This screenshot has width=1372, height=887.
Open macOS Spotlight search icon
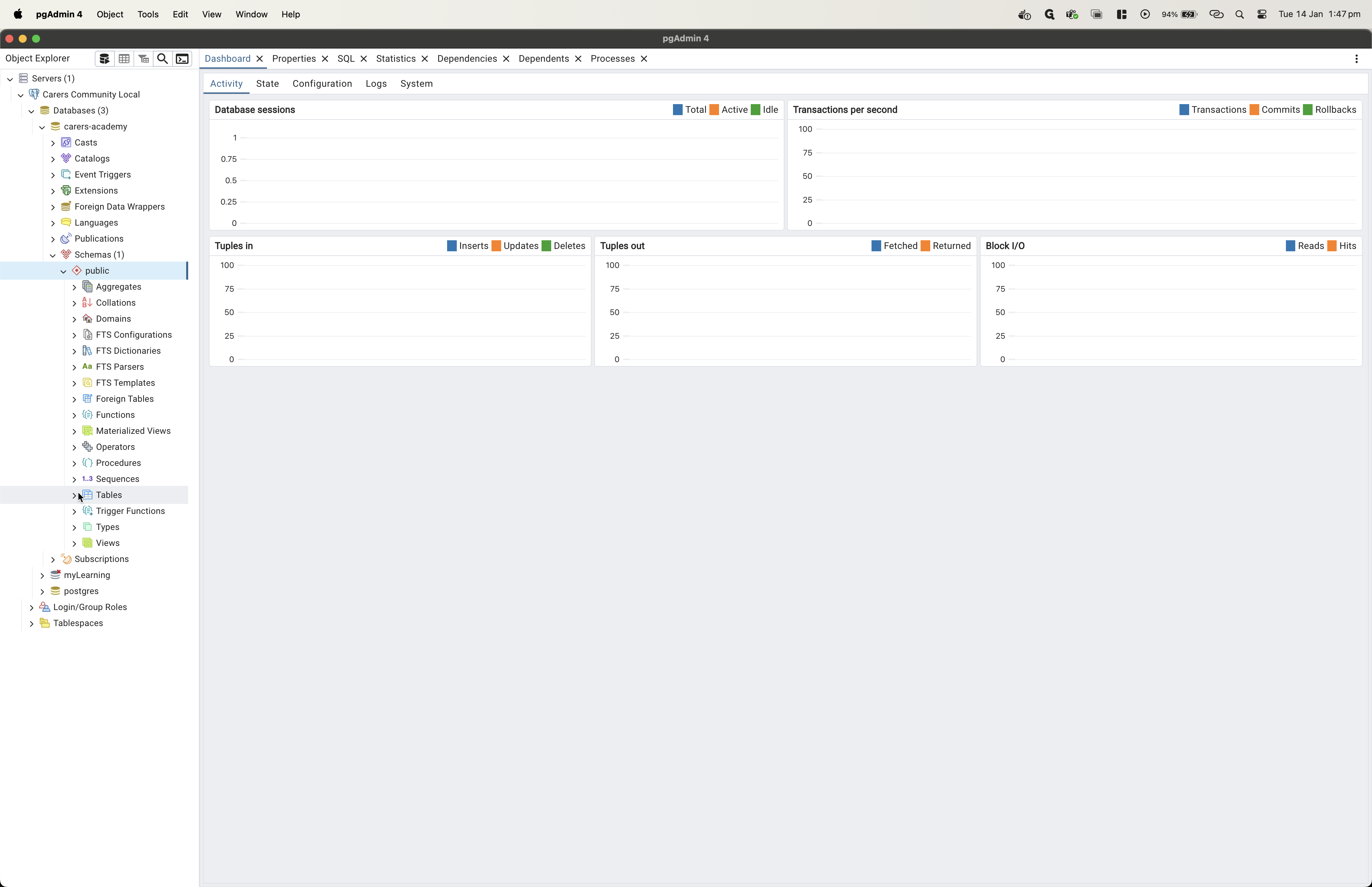coord(1240,14)
